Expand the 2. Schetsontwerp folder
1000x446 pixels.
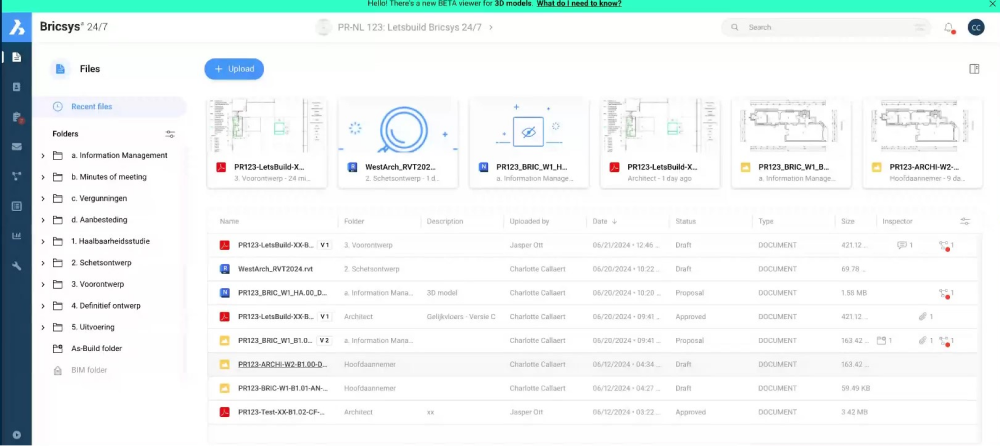pyautogui.click(x=43, y=263)
